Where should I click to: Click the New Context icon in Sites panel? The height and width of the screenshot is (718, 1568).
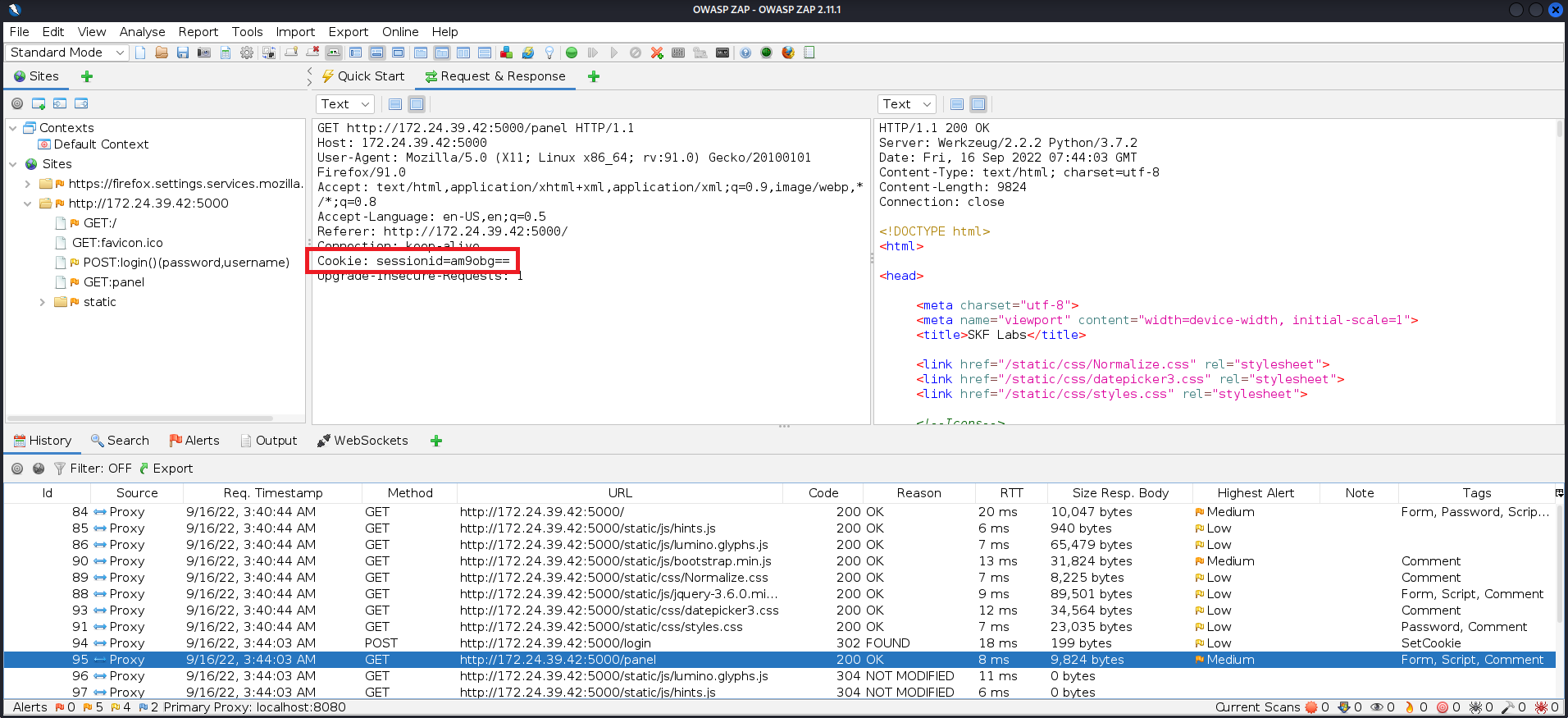click(x=39, y=103)
